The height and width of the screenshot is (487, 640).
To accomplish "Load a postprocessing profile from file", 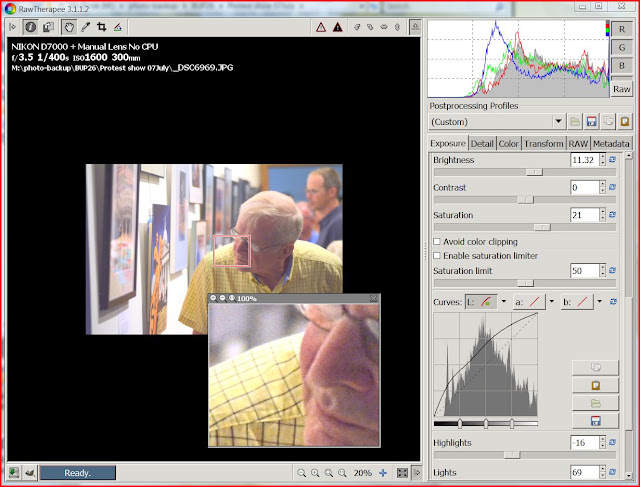I will pos(575,121).
